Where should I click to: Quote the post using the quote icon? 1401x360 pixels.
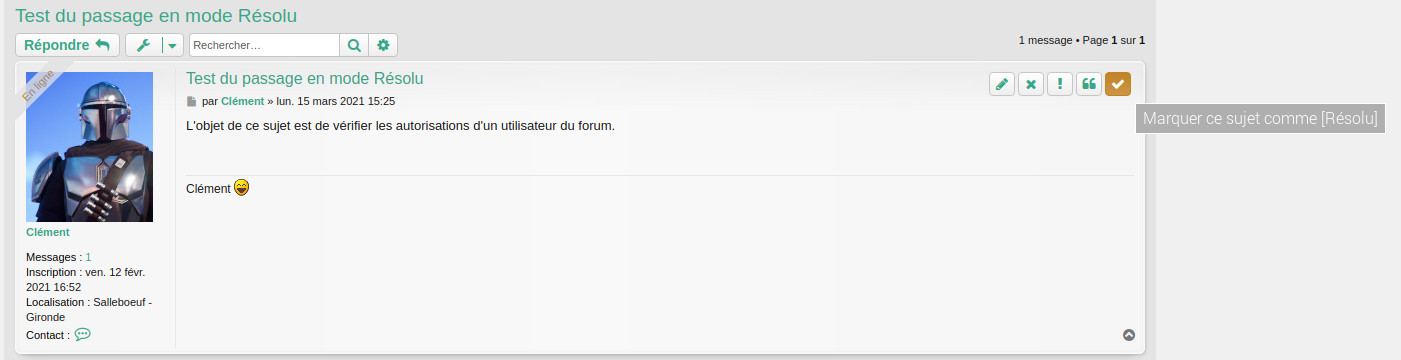(1089, 84)
